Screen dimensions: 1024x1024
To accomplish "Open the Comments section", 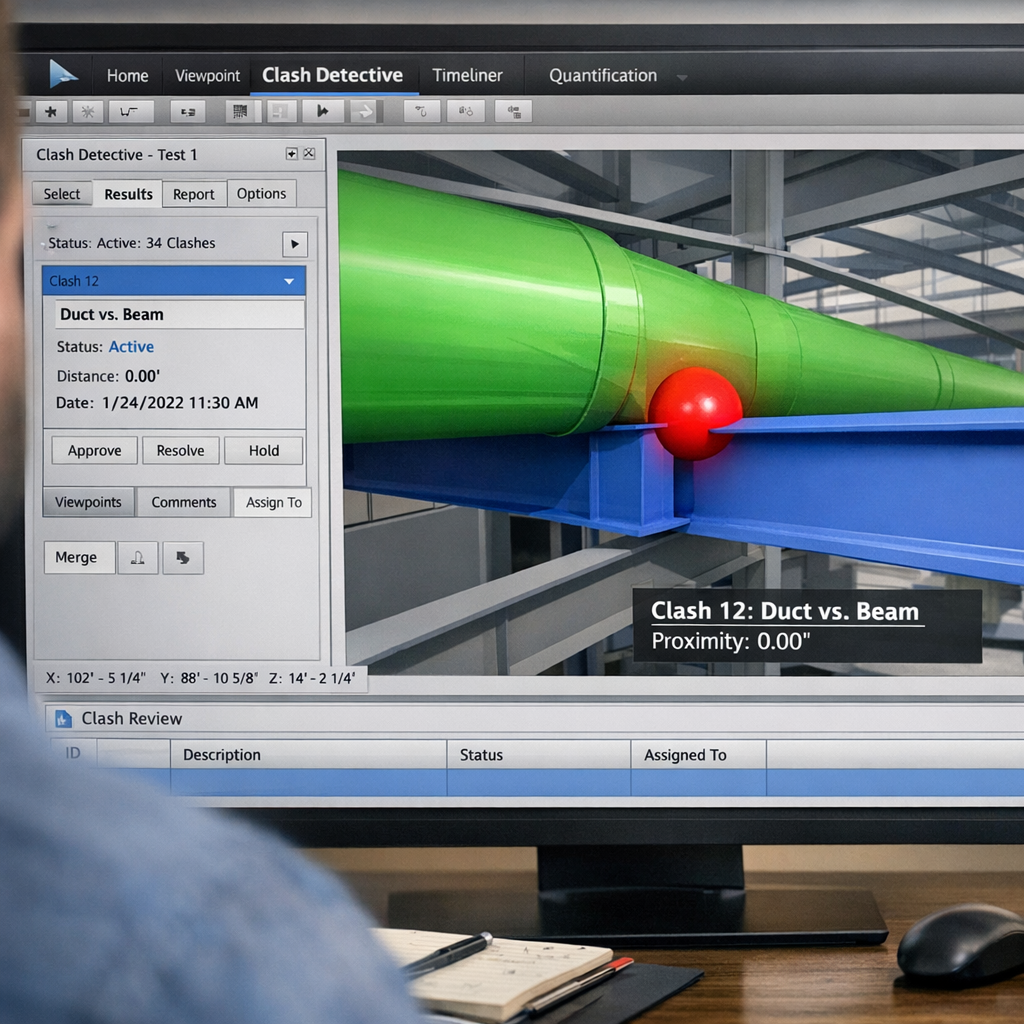I will [x=184, y=502].
